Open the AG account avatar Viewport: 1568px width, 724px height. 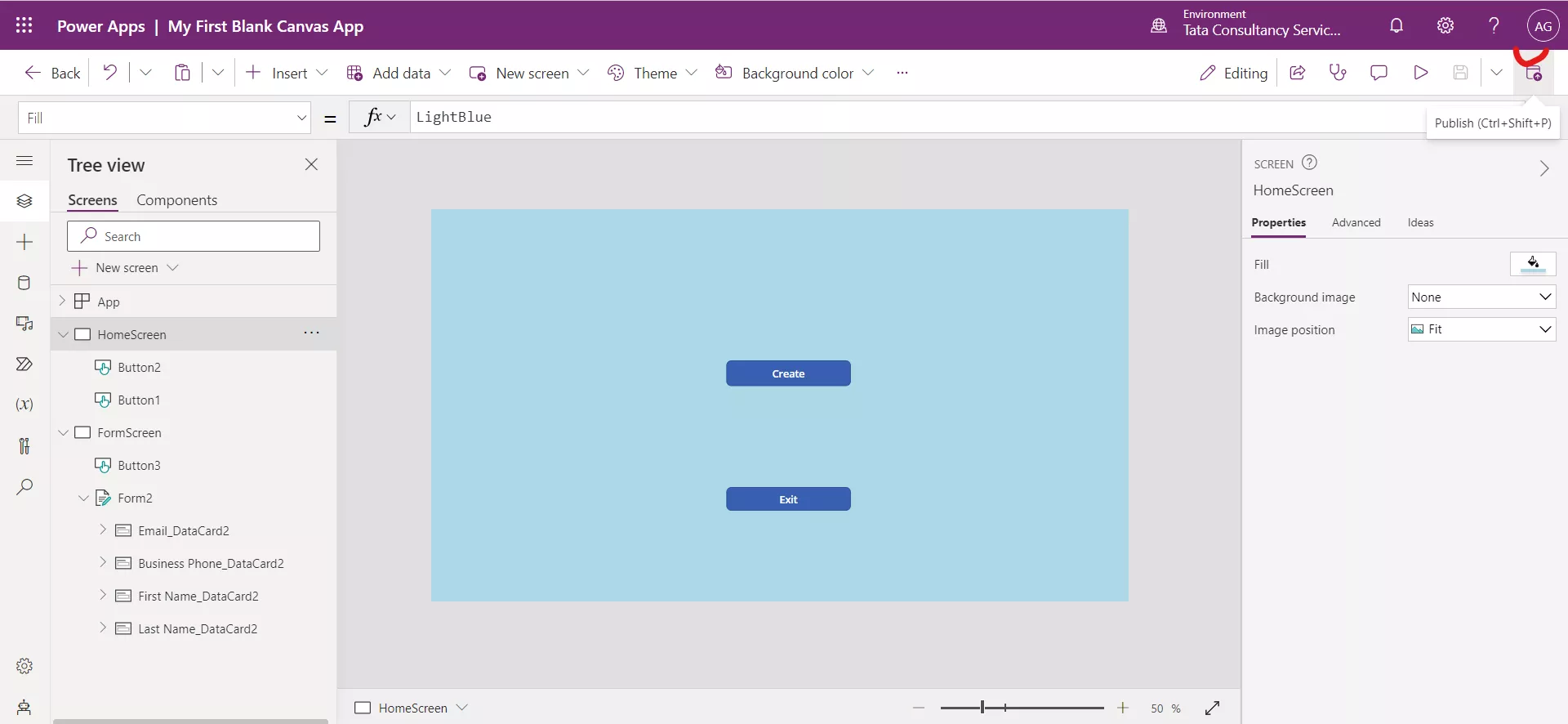(x=1543, y=26)
